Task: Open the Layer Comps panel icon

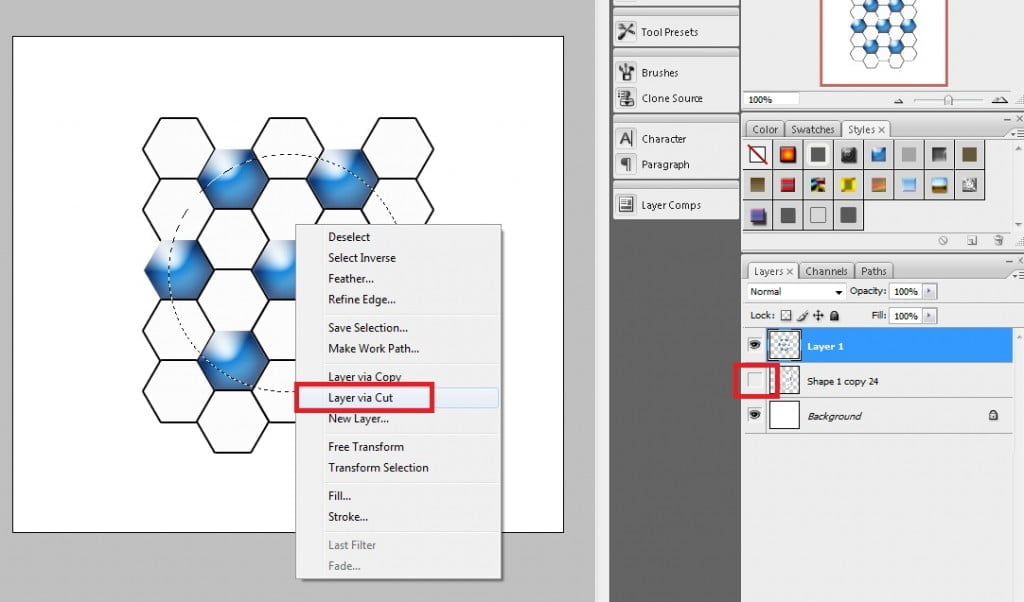Action: pyautogui.click(x=627, y=204)
